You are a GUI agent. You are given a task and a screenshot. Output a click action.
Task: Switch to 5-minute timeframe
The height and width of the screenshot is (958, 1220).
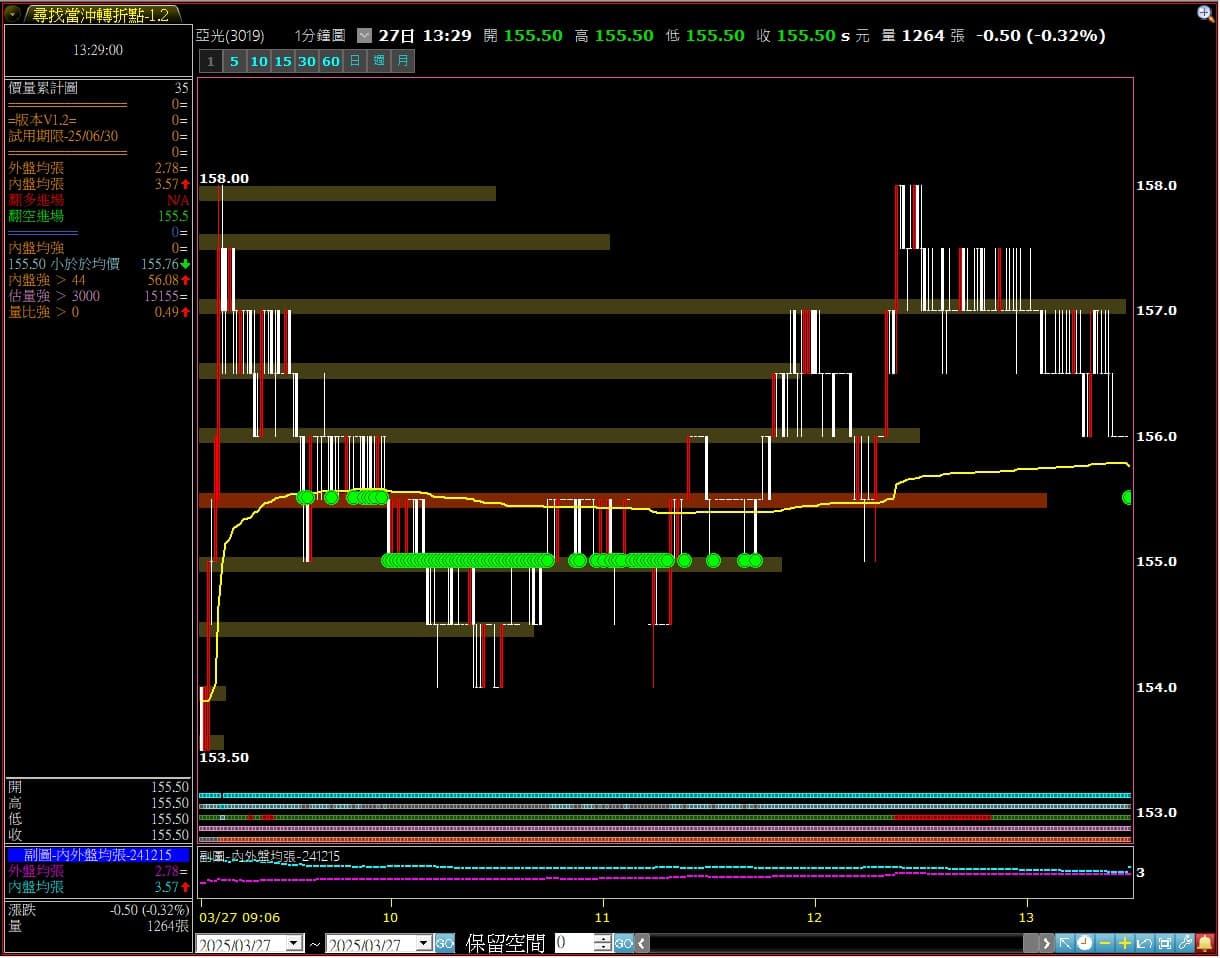pos(234,61)
